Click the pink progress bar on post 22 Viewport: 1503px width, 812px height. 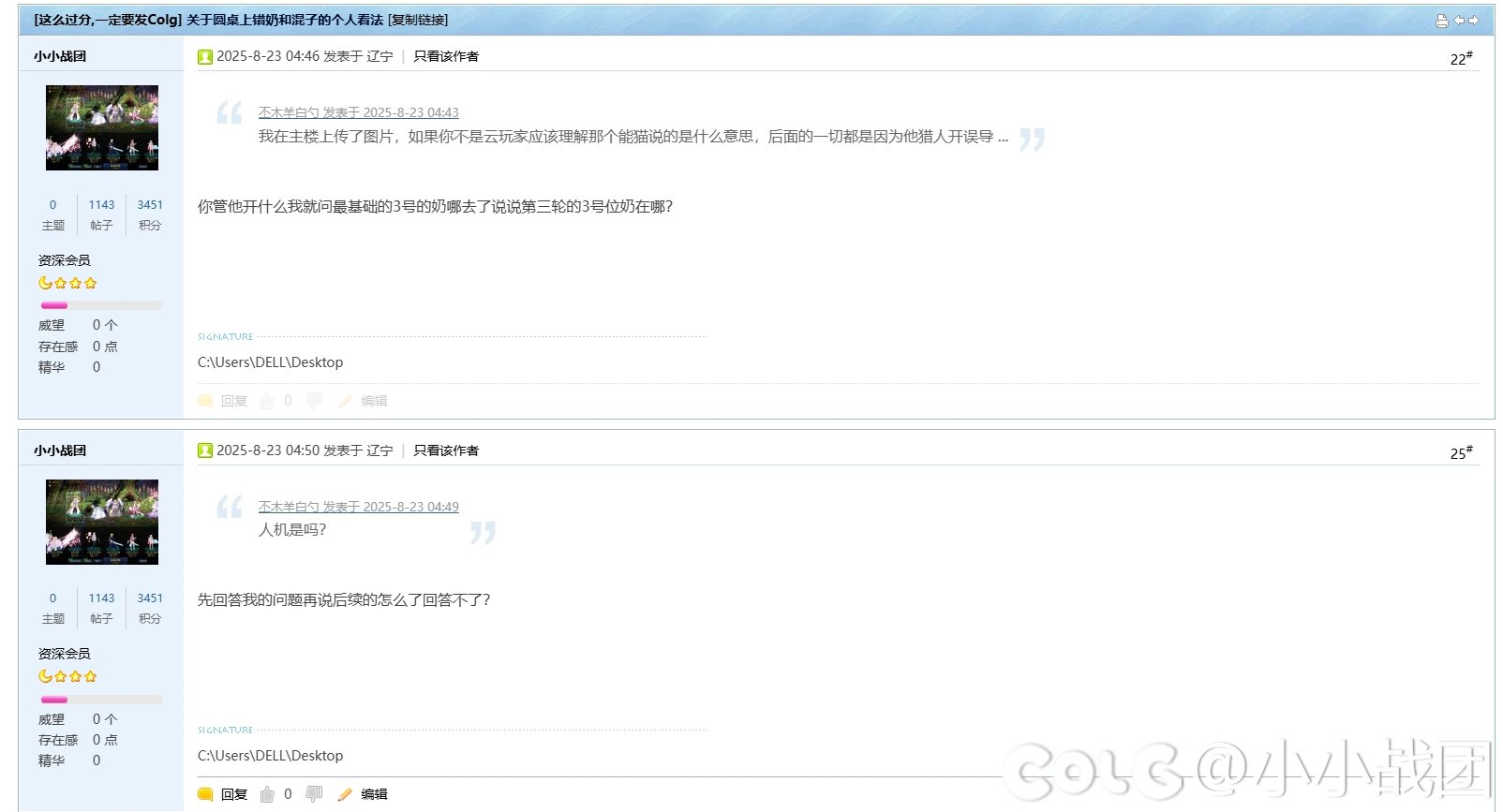point(101,305)
